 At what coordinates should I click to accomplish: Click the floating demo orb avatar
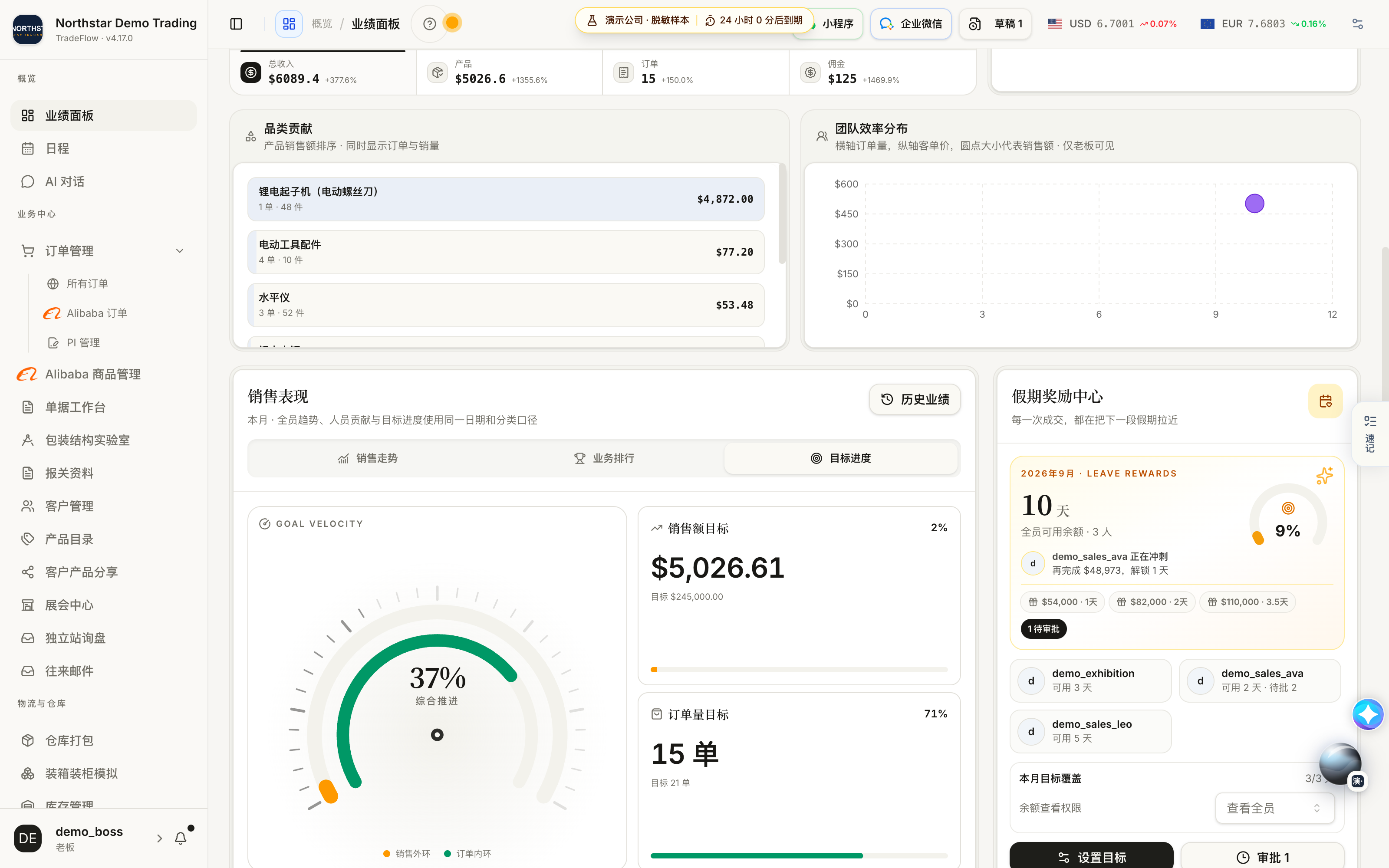coord(1340,763)
